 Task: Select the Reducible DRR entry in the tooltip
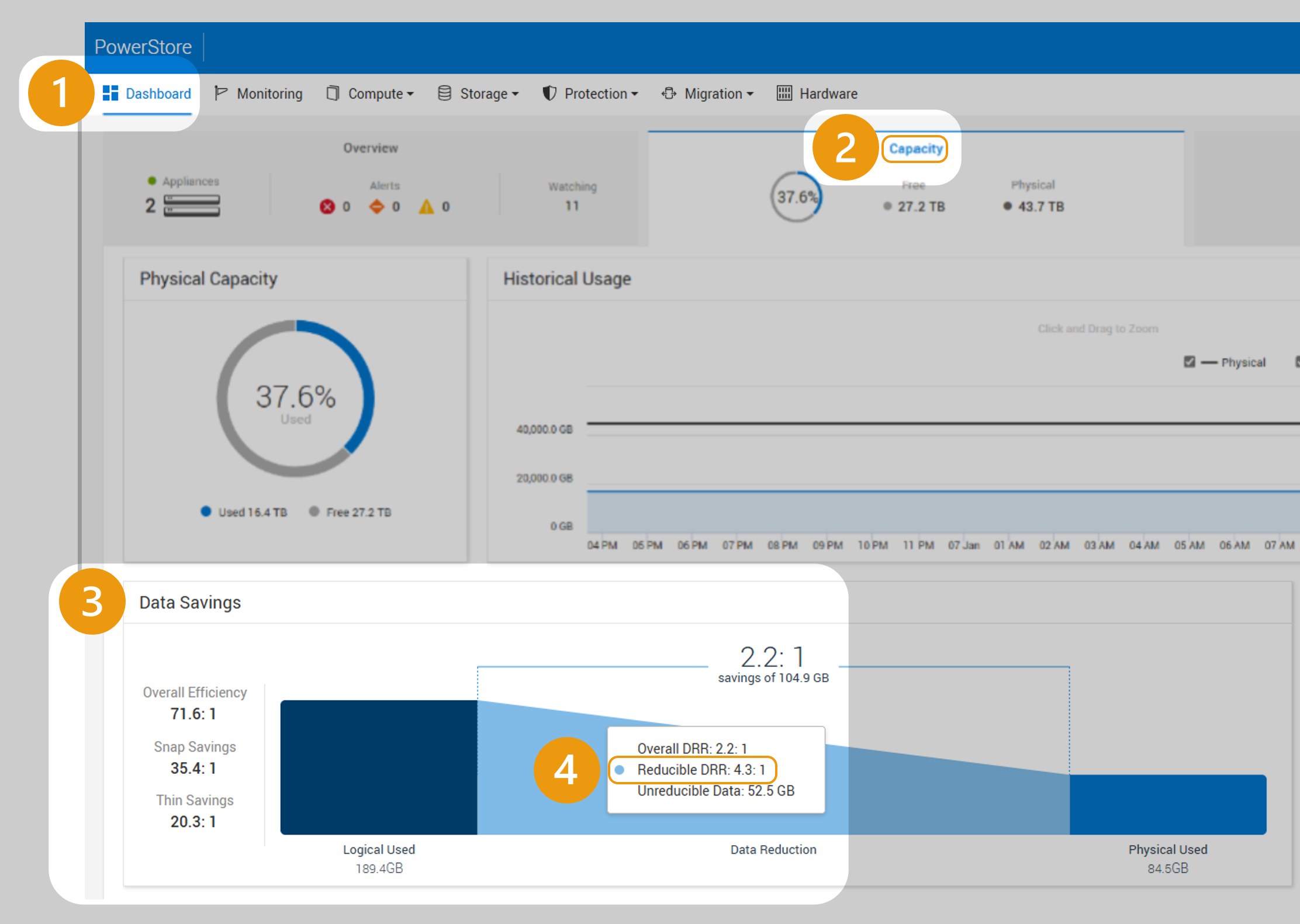tap(694, 770)
